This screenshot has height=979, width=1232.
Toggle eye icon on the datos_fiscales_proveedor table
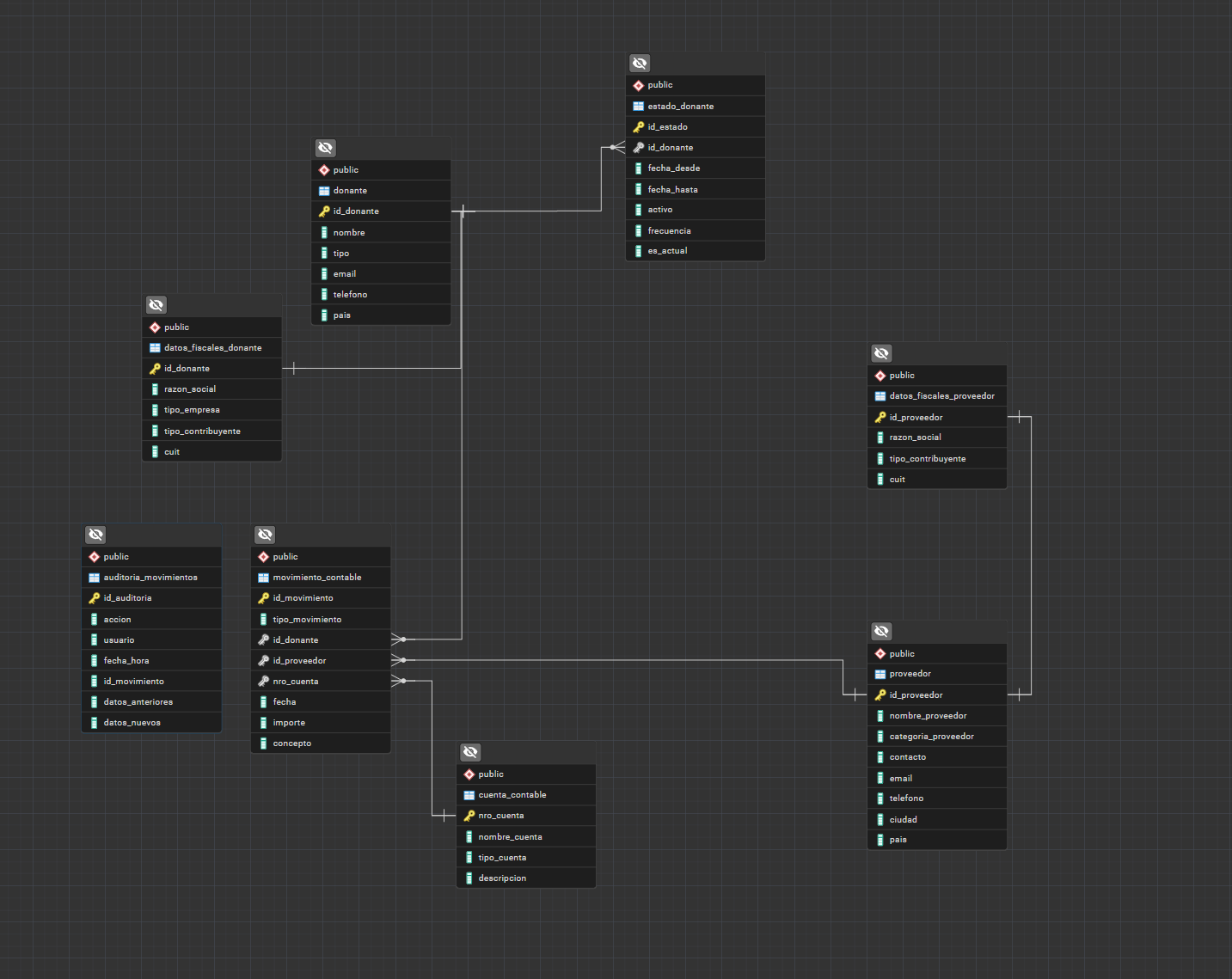pyautogui.click(x=881, y=353)
